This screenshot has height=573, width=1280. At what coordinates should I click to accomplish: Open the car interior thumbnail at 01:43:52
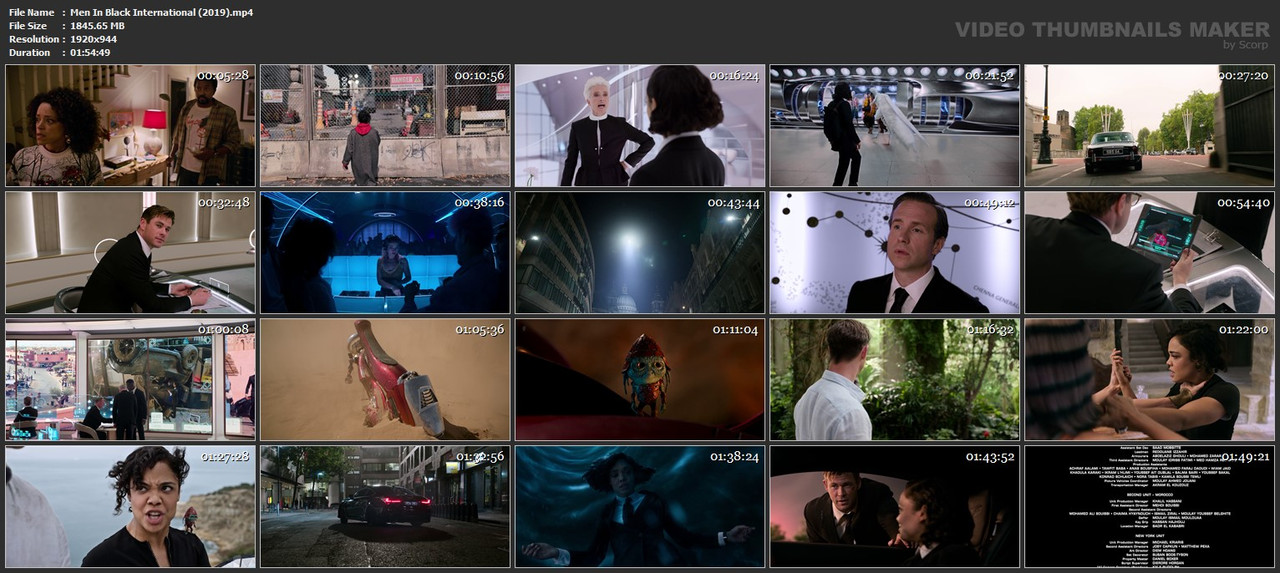tap(895, 507)
